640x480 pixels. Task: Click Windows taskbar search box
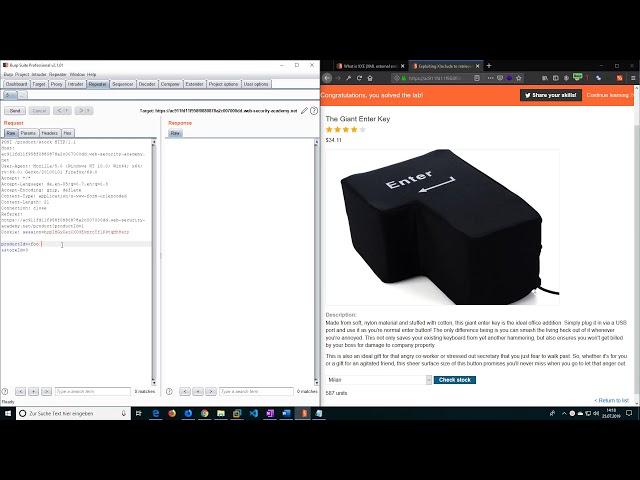point(73,413)
